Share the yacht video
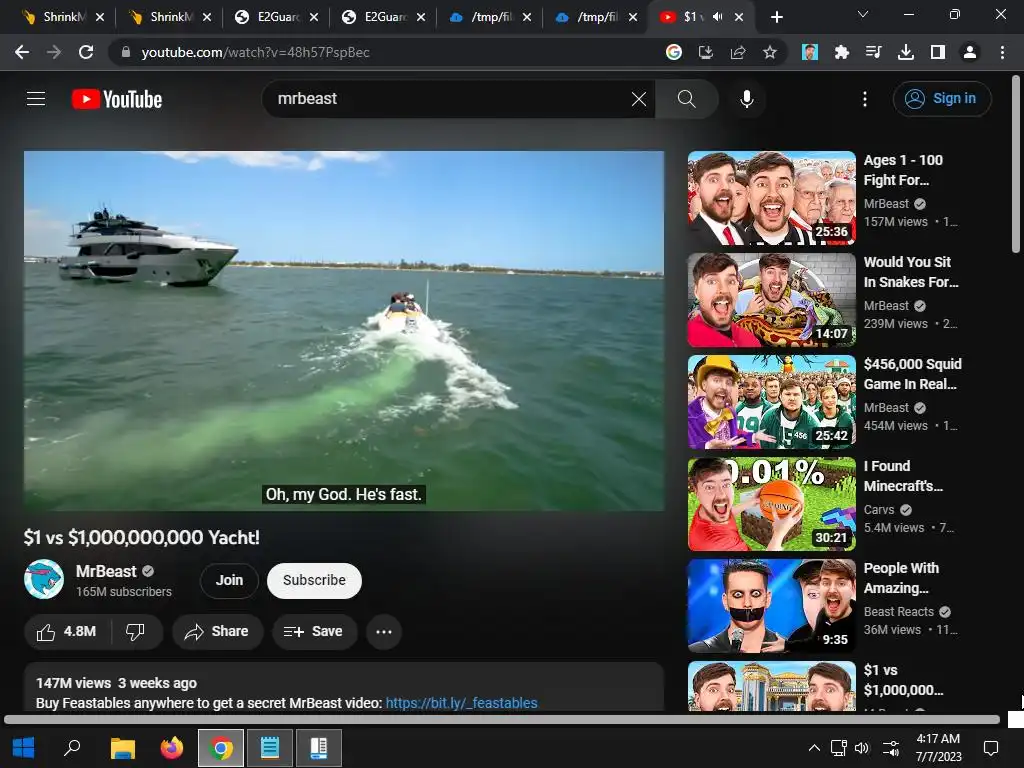This screenshot has width=1024, height=768. [x=217, y=632]
